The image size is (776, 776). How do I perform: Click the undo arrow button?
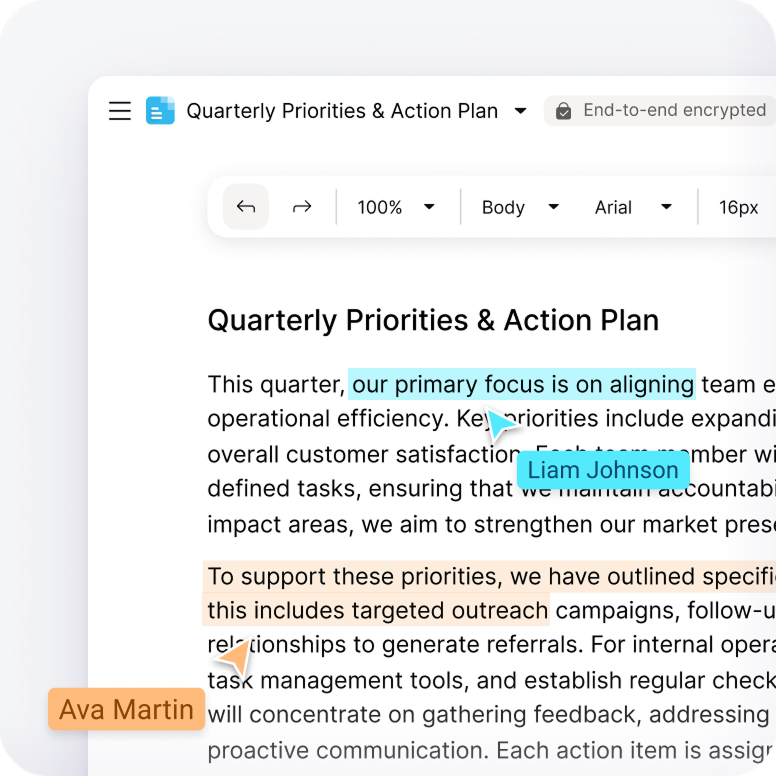pyautogui.click(x=246, y=207)
